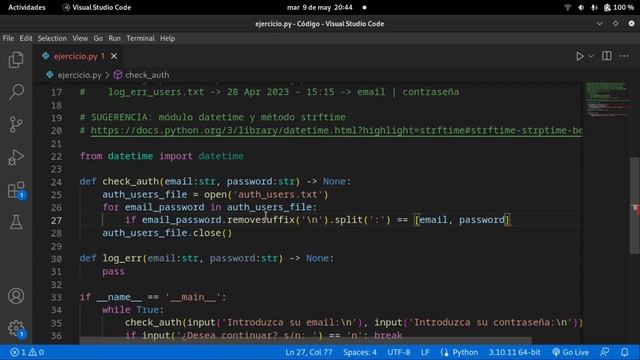Open the Extensions view
Viewport: 640px width, 360px height.
[16, 190]
